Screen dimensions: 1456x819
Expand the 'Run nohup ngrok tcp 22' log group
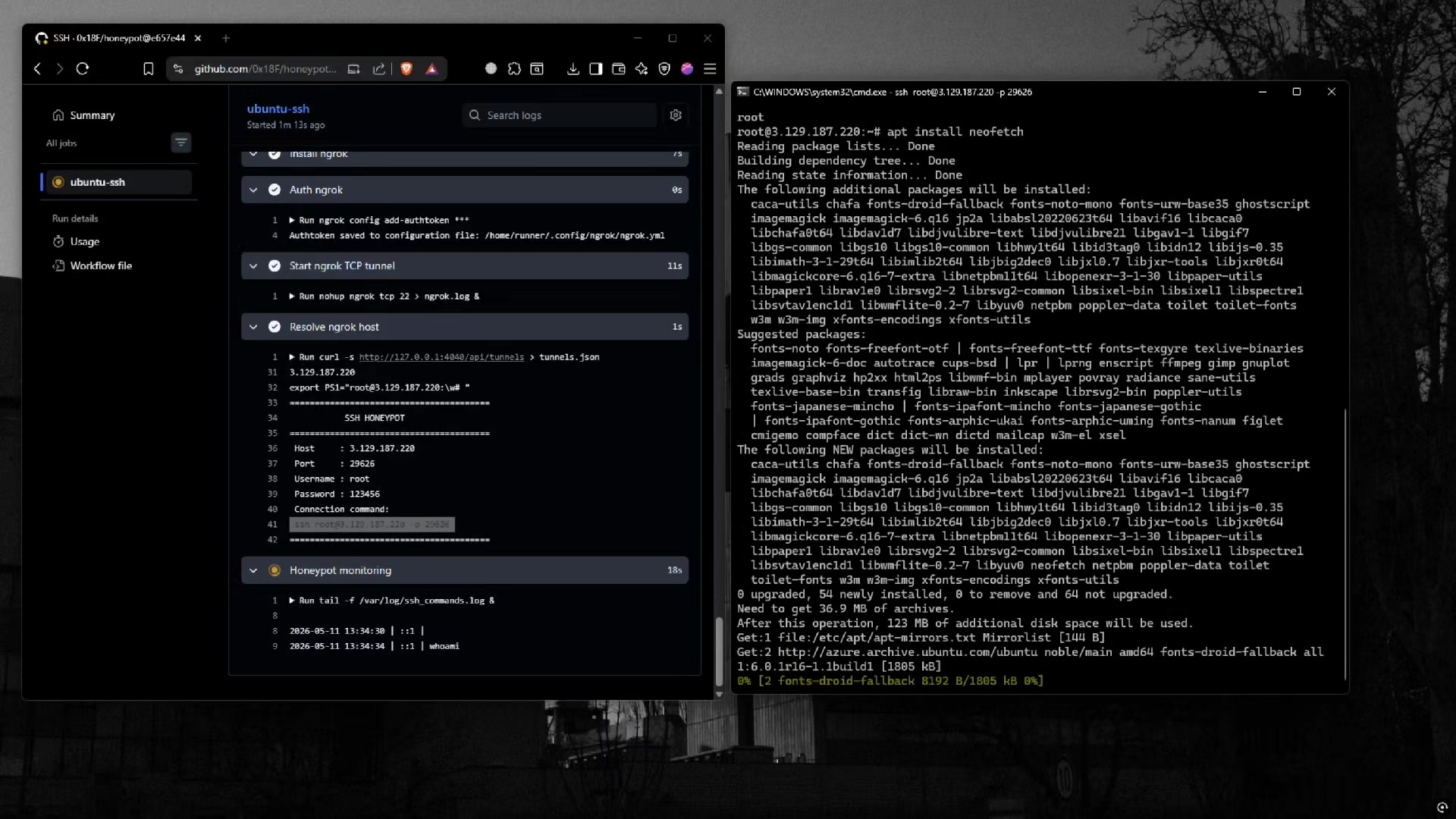(292, 297)
